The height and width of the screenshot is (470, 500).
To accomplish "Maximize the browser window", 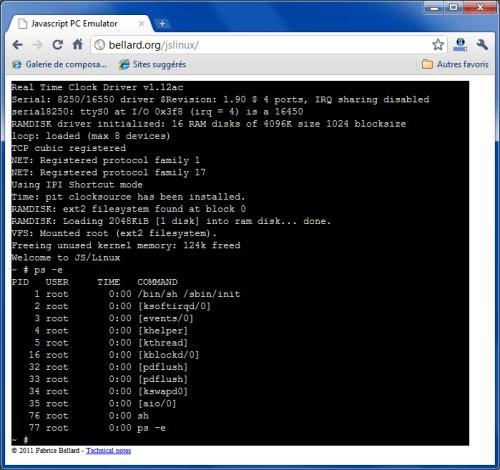I will pos(453,7).
